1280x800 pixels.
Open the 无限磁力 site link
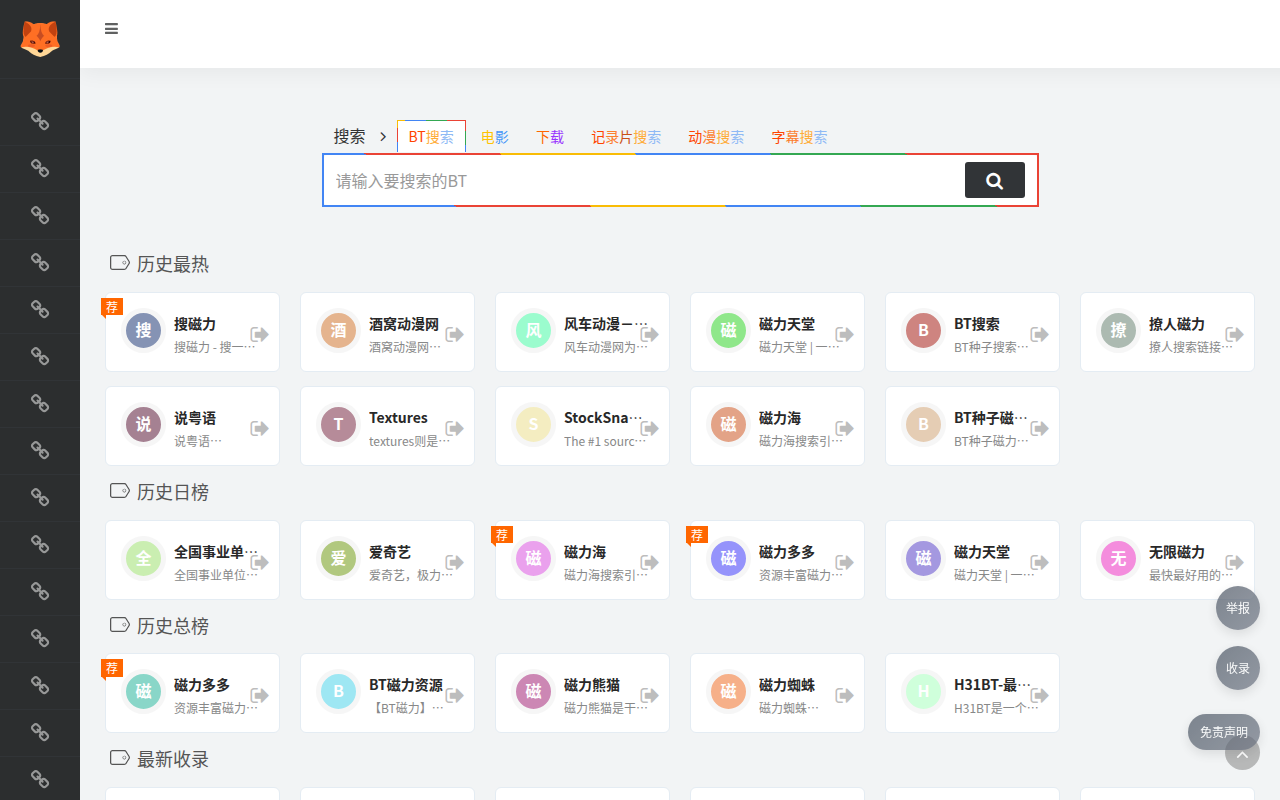click(1177, 552)
